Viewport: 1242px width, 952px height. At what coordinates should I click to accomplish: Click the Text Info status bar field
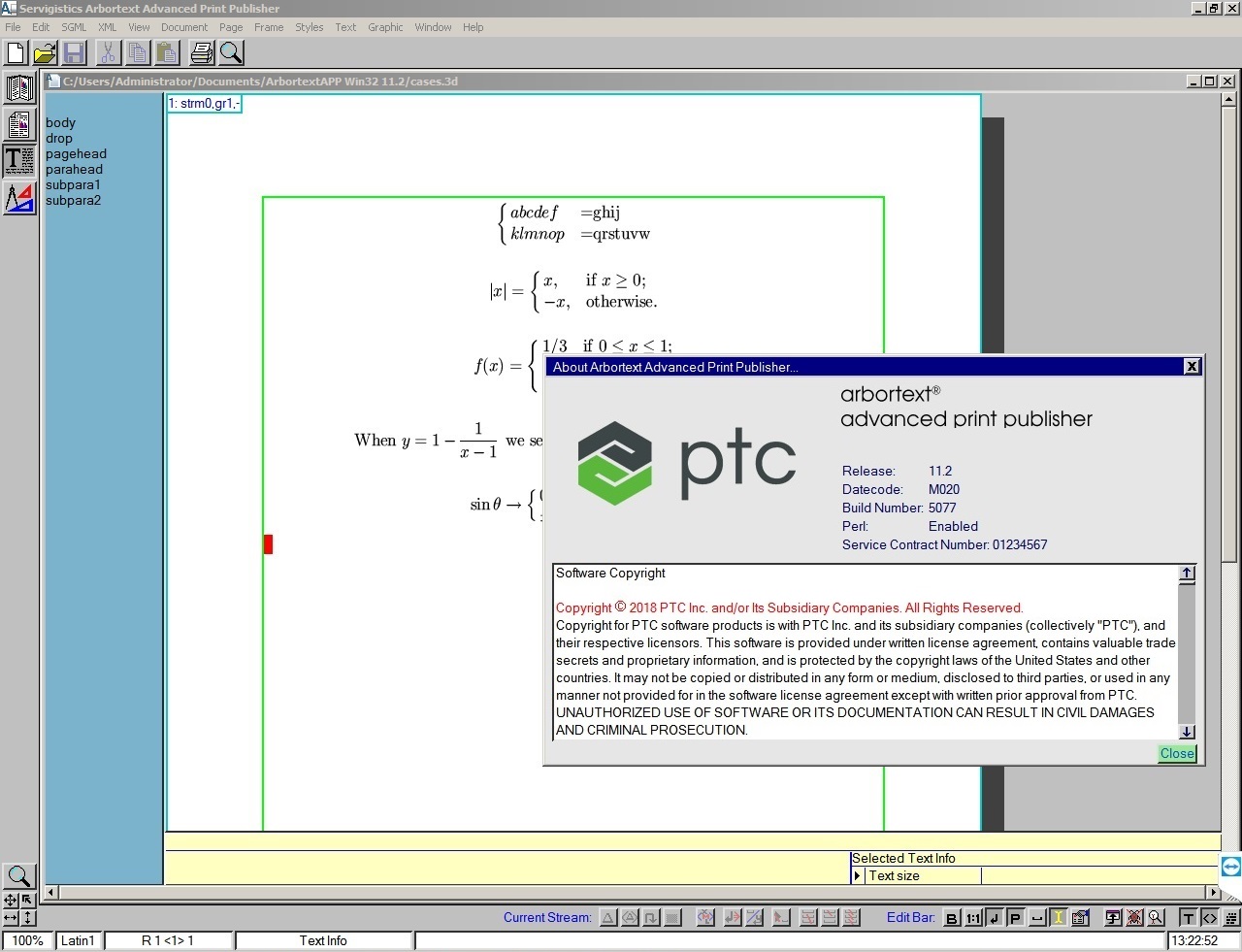point(323,941)
